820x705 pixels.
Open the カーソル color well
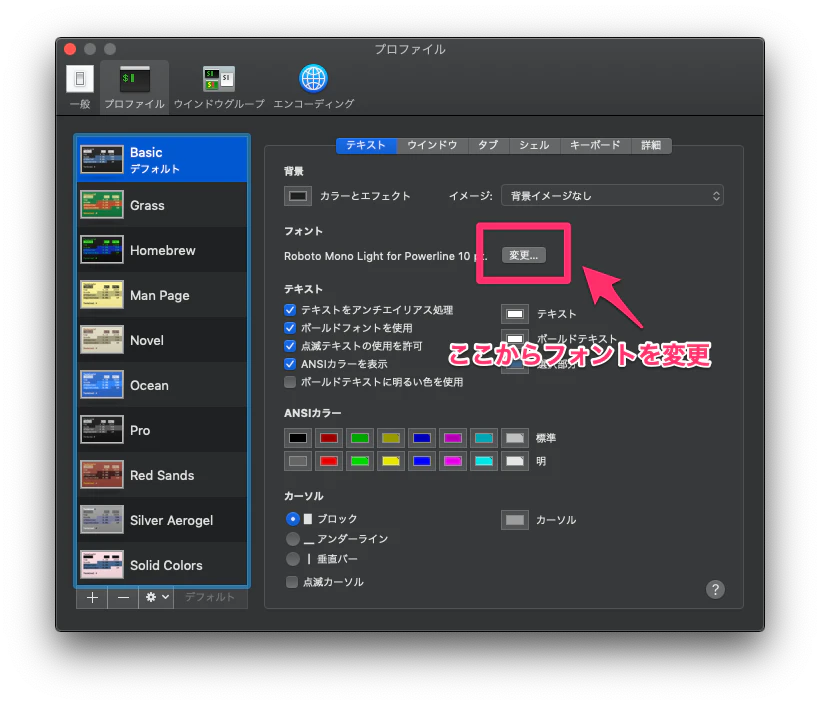(x=515, y=520)
